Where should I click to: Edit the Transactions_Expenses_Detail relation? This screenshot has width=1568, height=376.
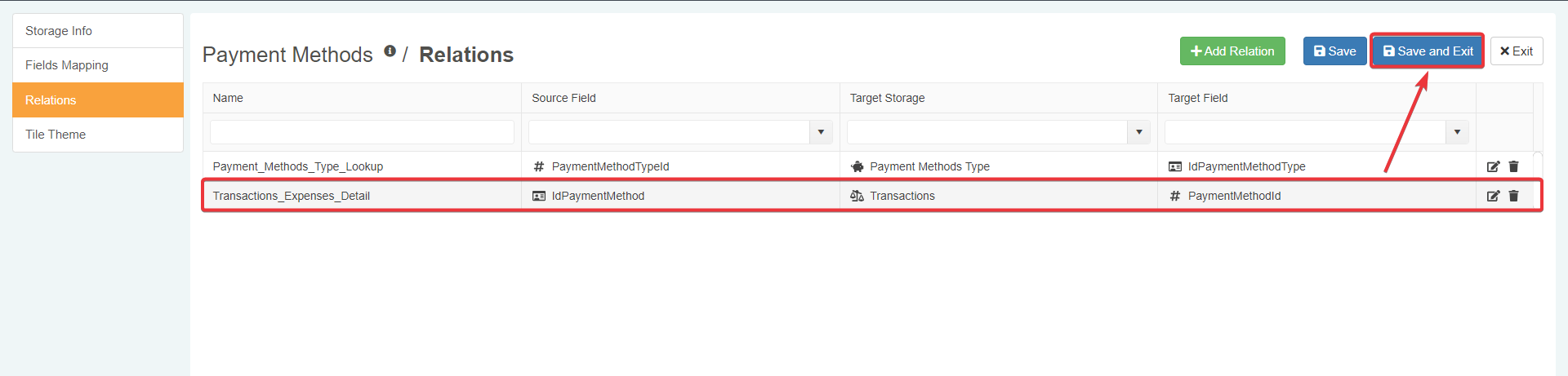[x=1493, y=196]
